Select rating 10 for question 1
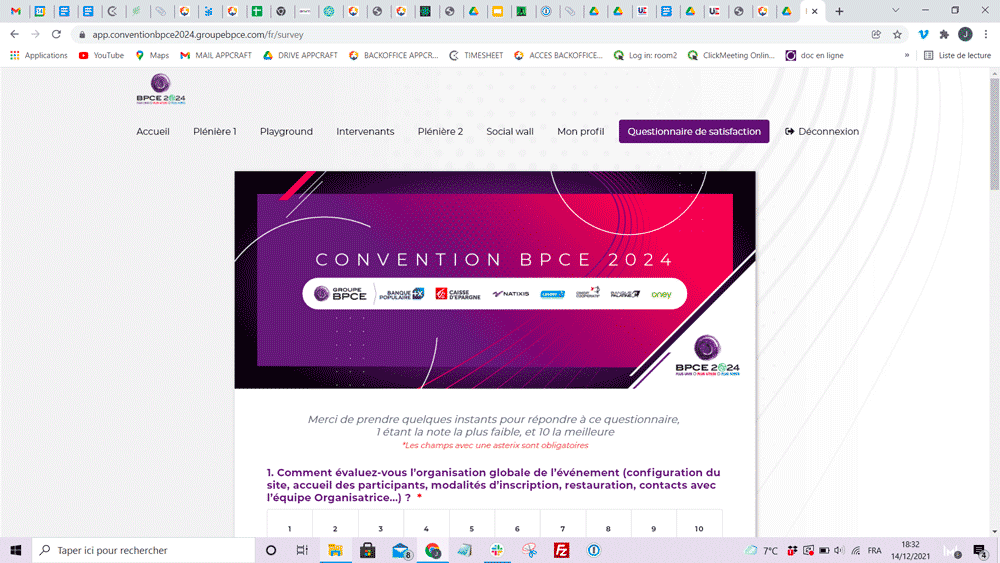1000x563 pixels. pos(699,528)
